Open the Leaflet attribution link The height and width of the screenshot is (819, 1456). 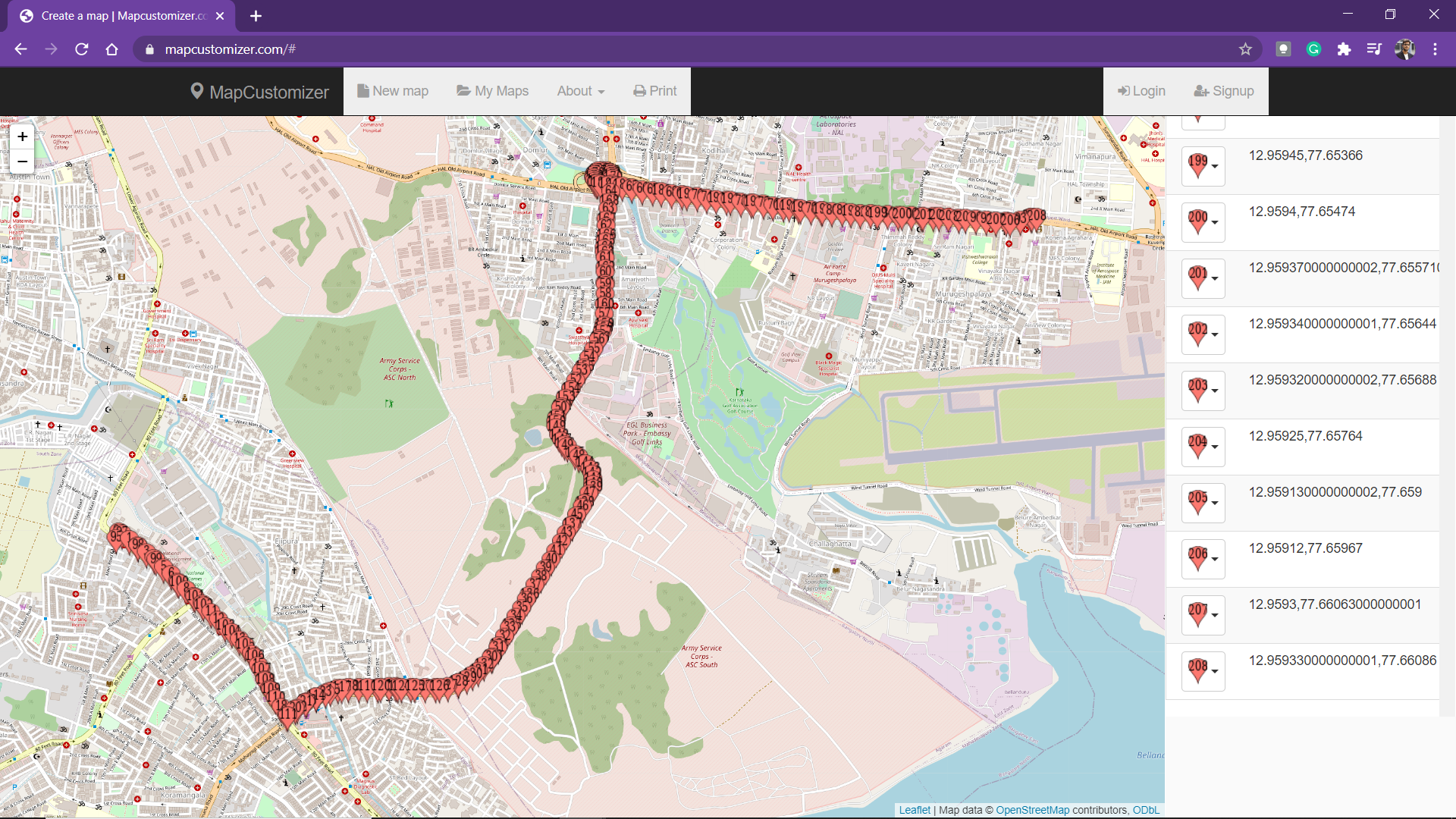pyautogui.click(x=914, y=810)
